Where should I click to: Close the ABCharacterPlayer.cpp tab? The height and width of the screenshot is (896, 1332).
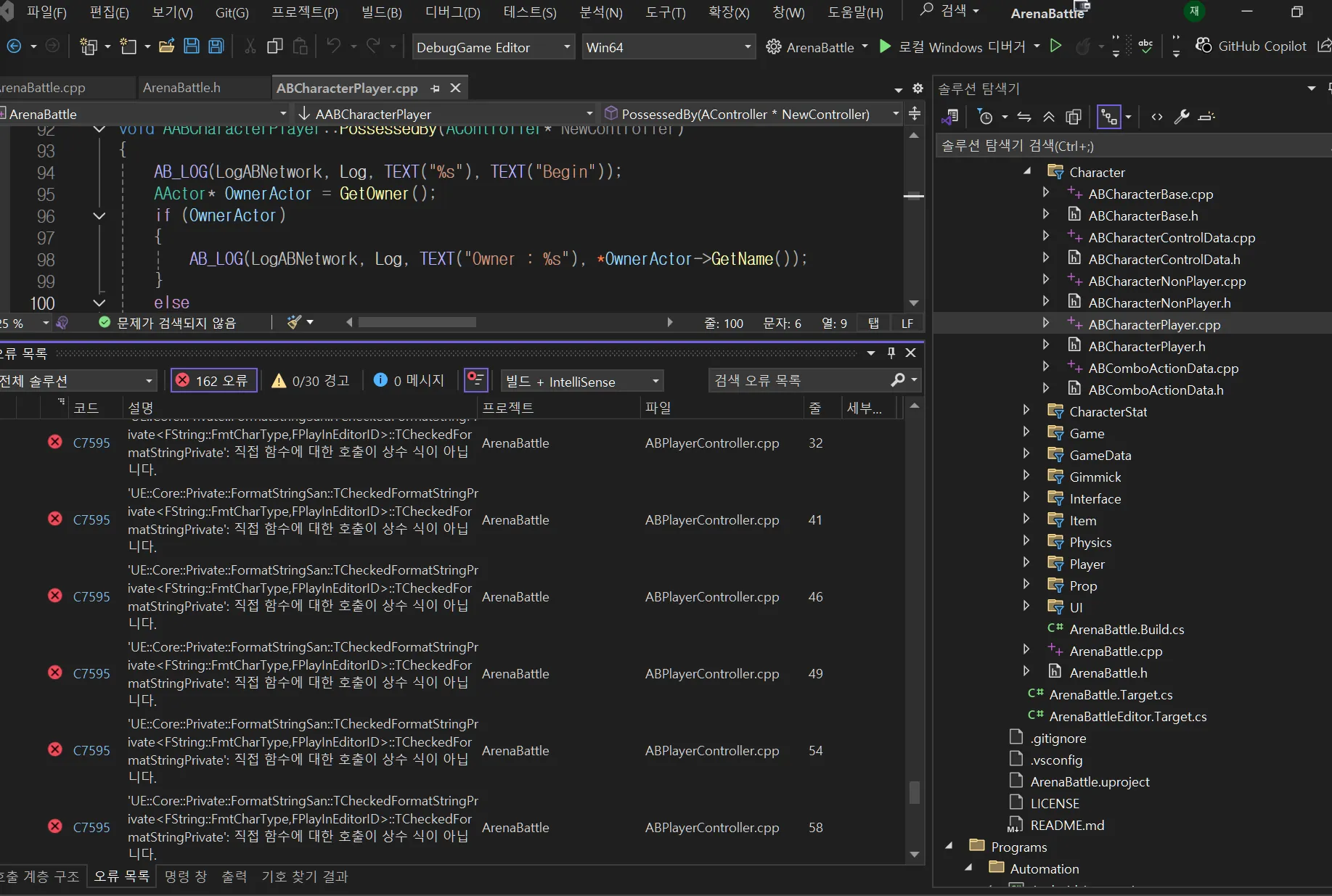[456, 89]
